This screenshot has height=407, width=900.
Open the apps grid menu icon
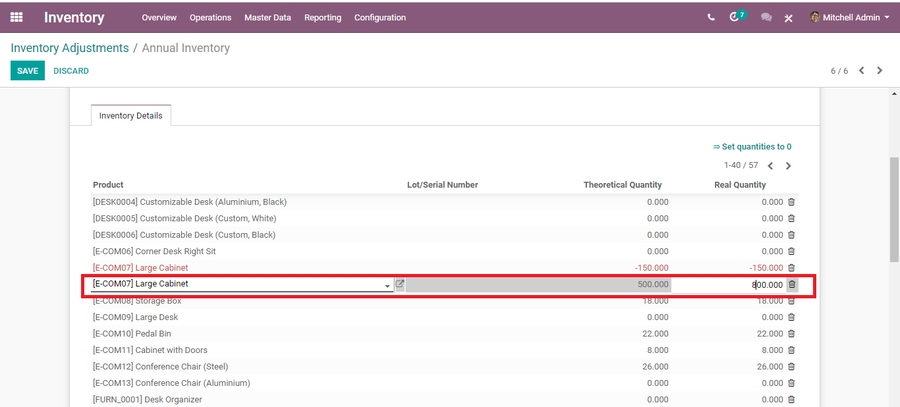pos(16,17)
